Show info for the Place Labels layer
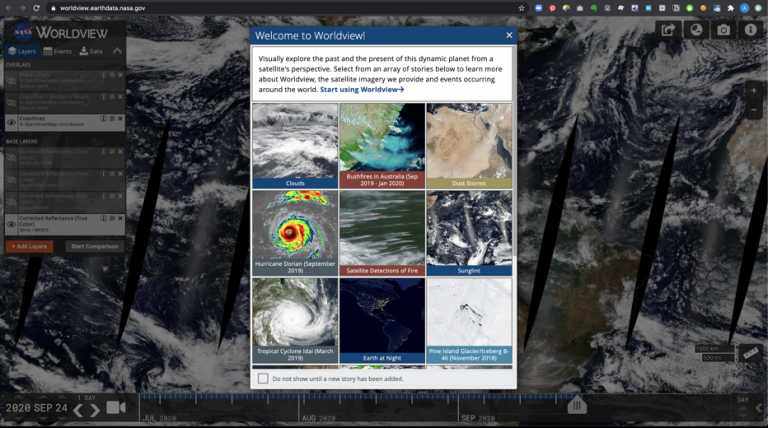This screenshot has width=768, height=428. click(103, 75)
